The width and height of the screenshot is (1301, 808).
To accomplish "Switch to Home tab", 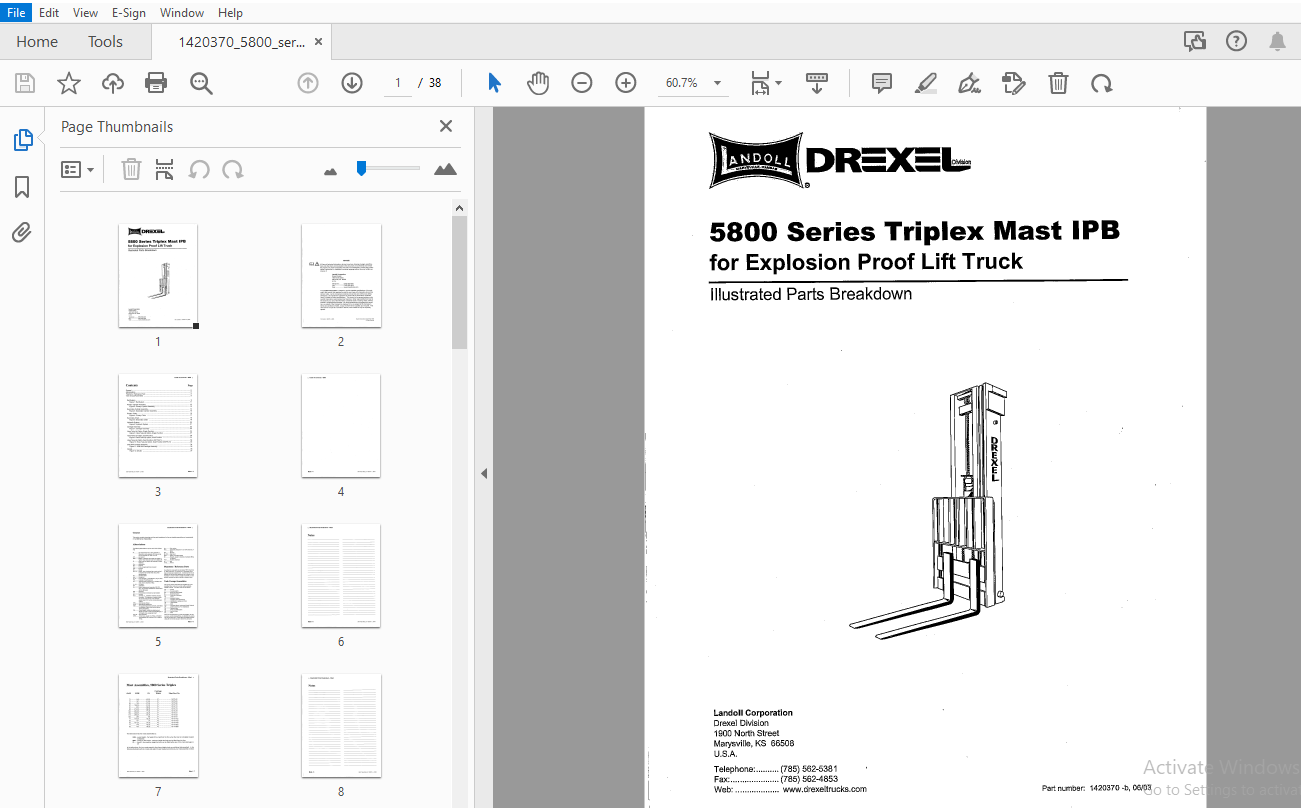I will pos(37,42).
